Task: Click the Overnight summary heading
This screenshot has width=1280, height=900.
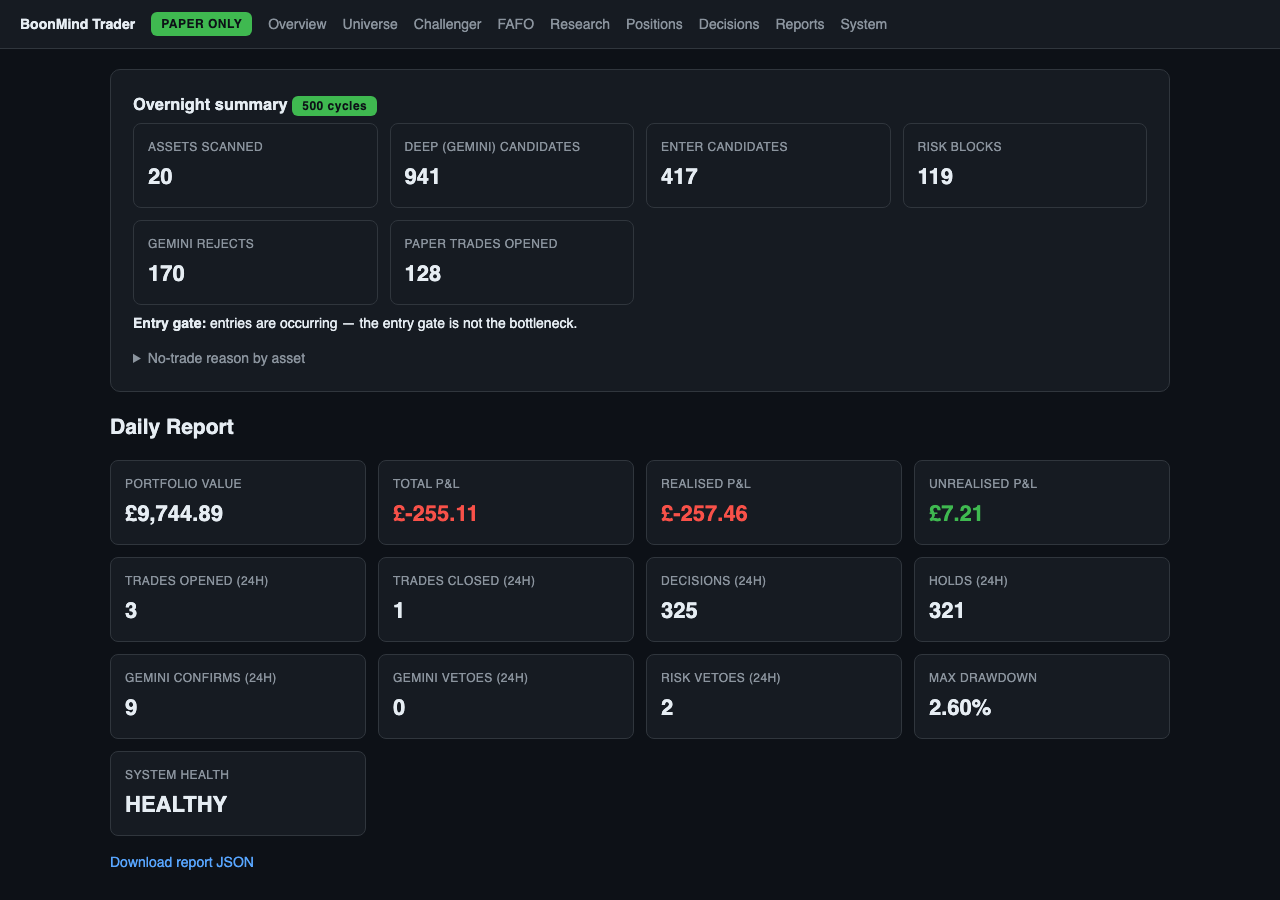Action: click(210, 105)
